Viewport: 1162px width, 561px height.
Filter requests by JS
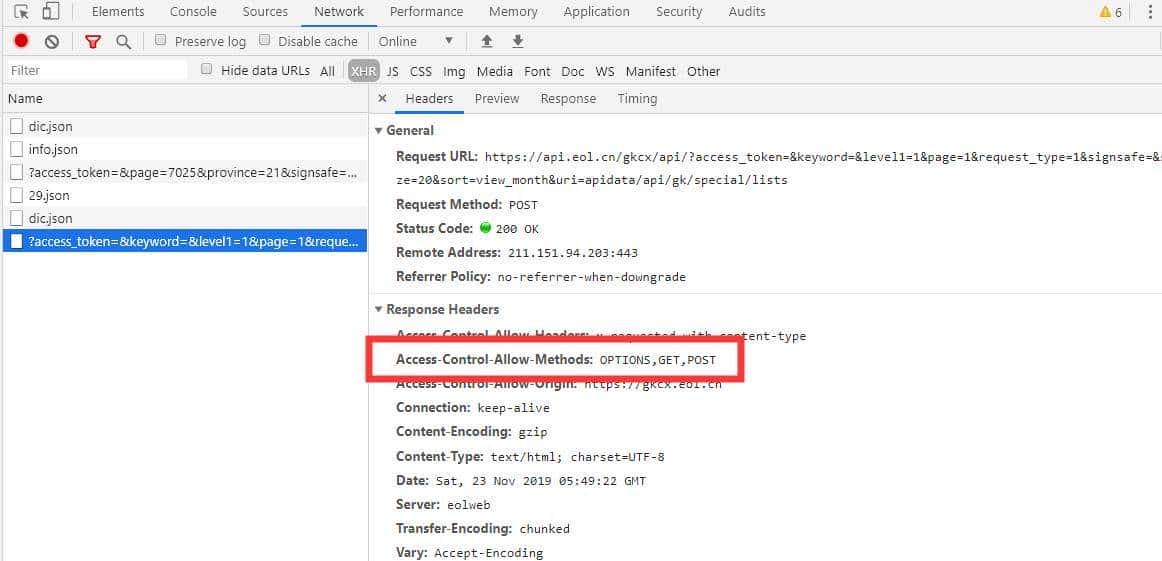(393, 71)
